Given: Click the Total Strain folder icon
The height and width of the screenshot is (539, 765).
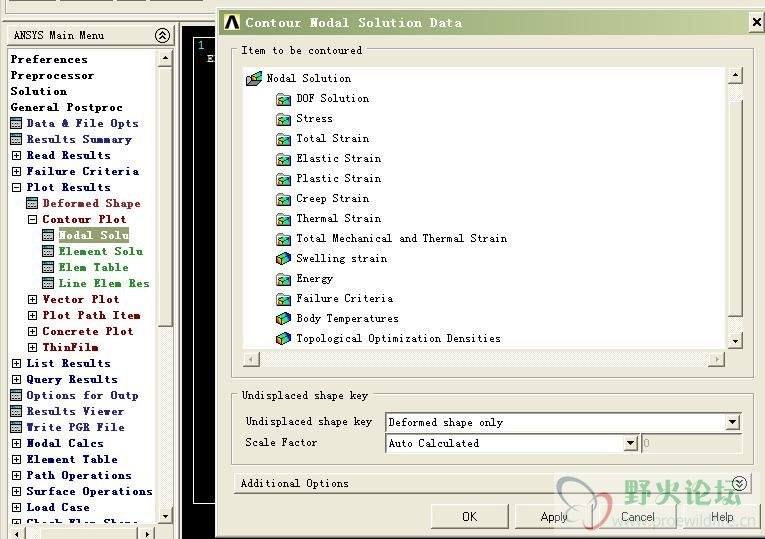Looking at the screenshot, I should pyautogui.click(x=283, y=140).
